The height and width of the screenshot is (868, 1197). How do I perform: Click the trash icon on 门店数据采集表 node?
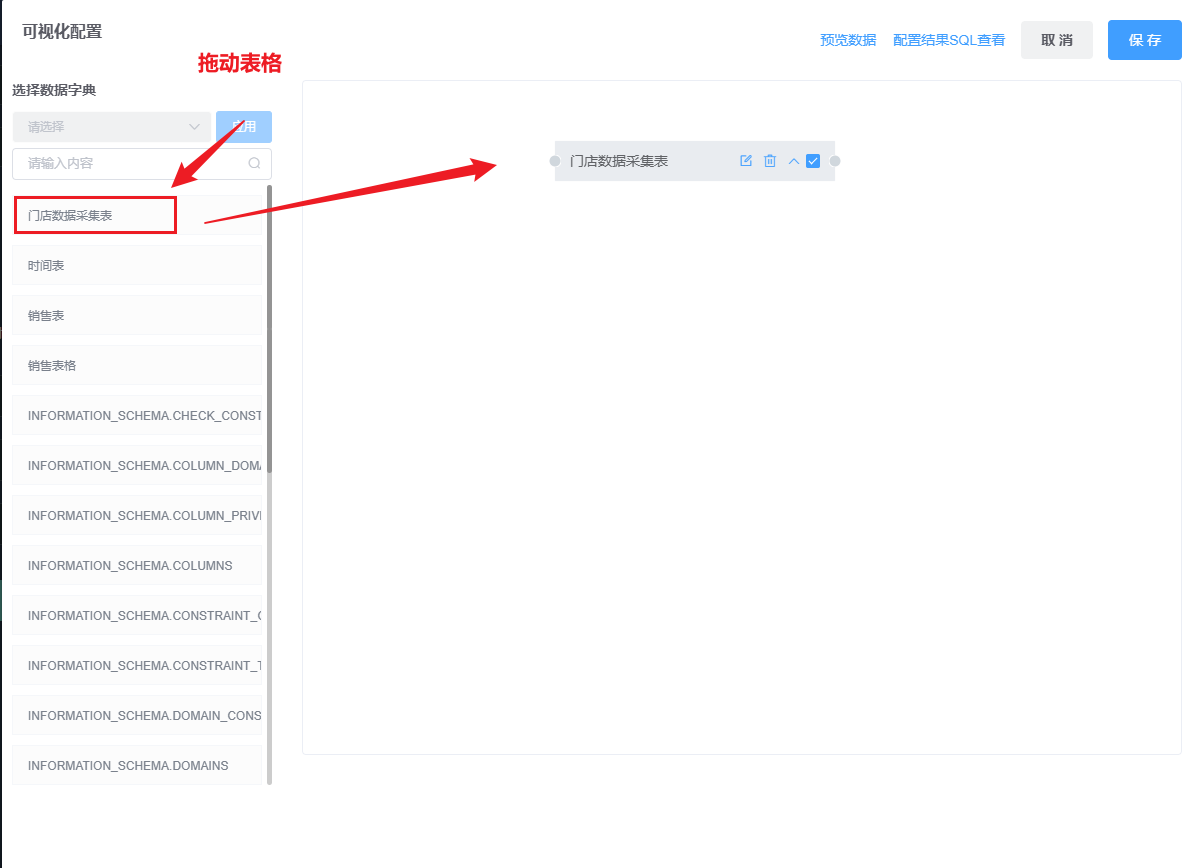(x=770, y=161)
